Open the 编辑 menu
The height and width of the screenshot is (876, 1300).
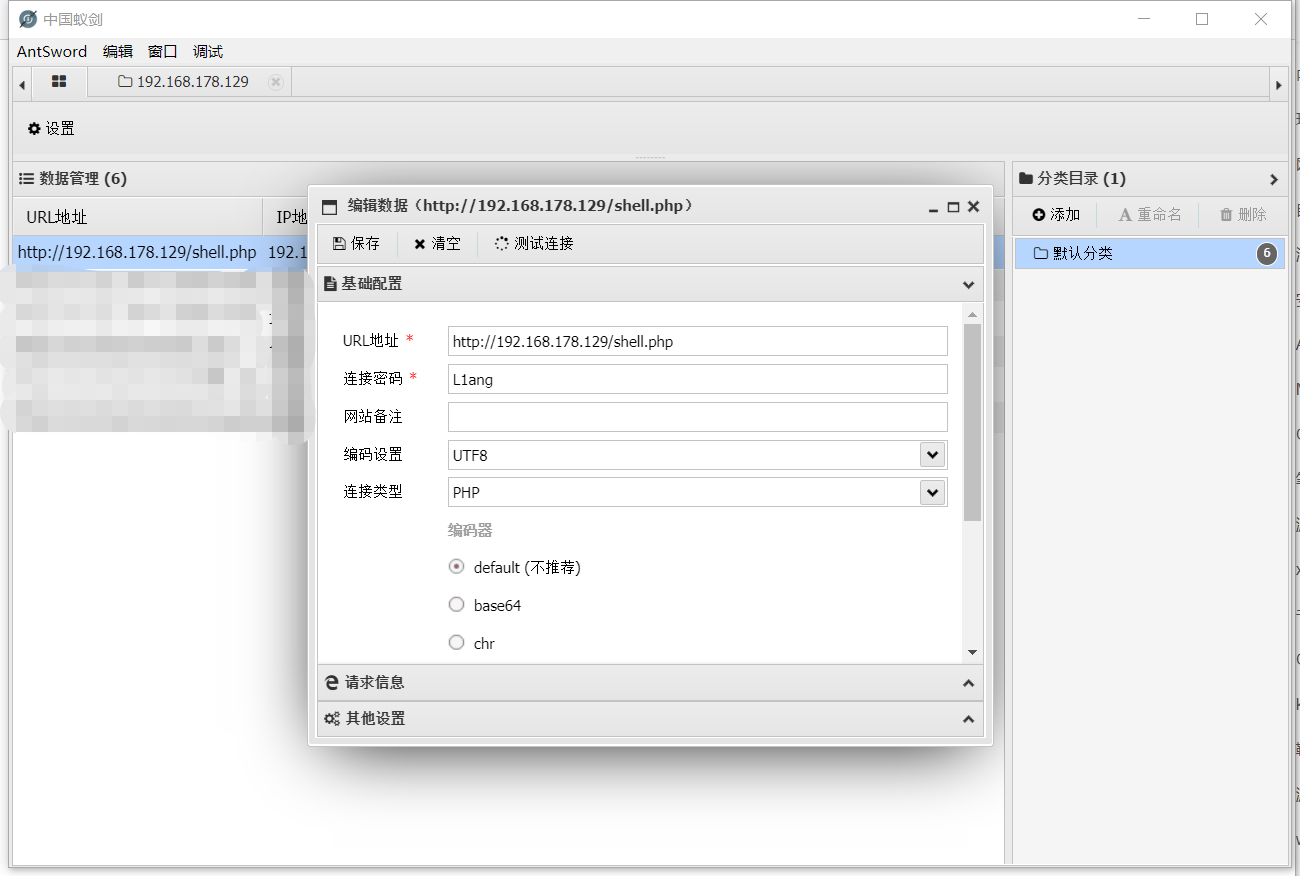click(x=117, y=52)
